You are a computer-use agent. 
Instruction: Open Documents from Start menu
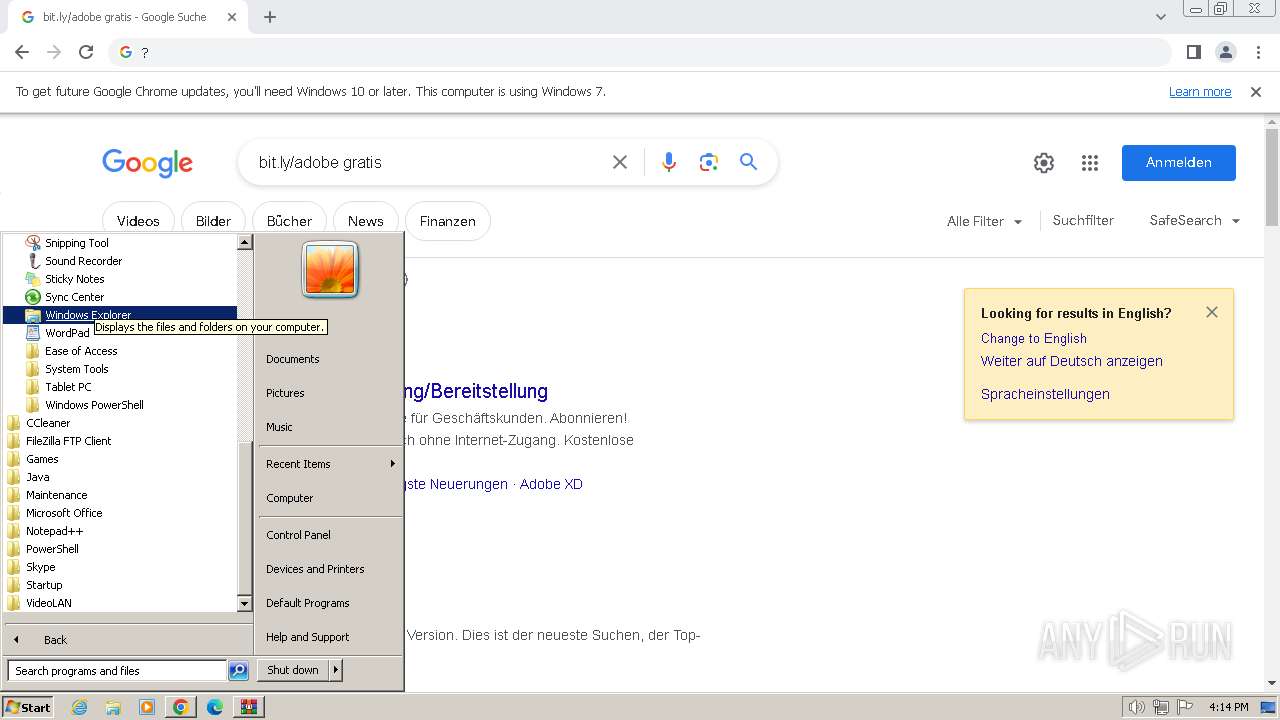click(x=293, y=359)
